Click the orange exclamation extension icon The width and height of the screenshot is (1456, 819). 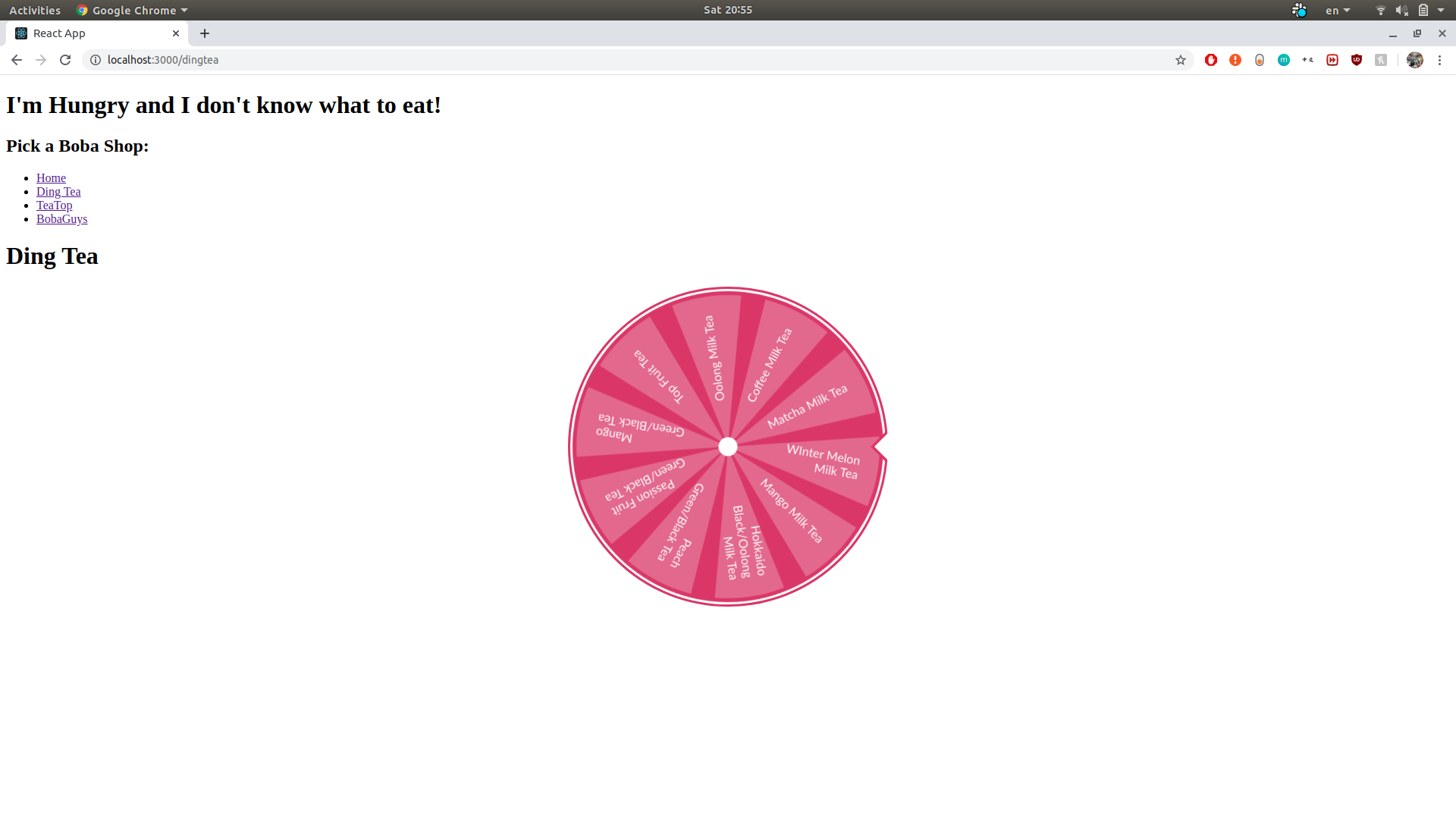pyautogui.click(x=1235, y=60)
